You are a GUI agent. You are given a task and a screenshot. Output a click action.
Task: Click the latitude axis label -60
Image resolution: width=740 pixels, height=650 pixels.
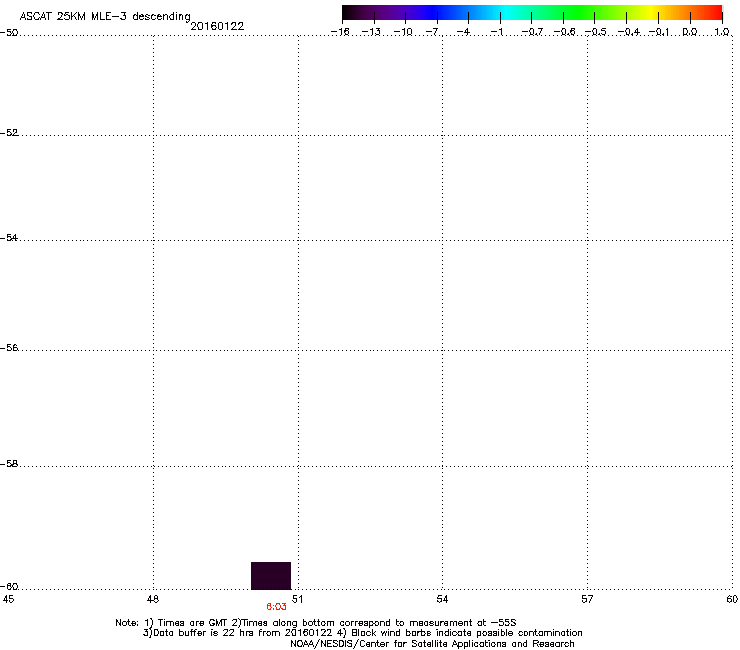tap(9, 587)
